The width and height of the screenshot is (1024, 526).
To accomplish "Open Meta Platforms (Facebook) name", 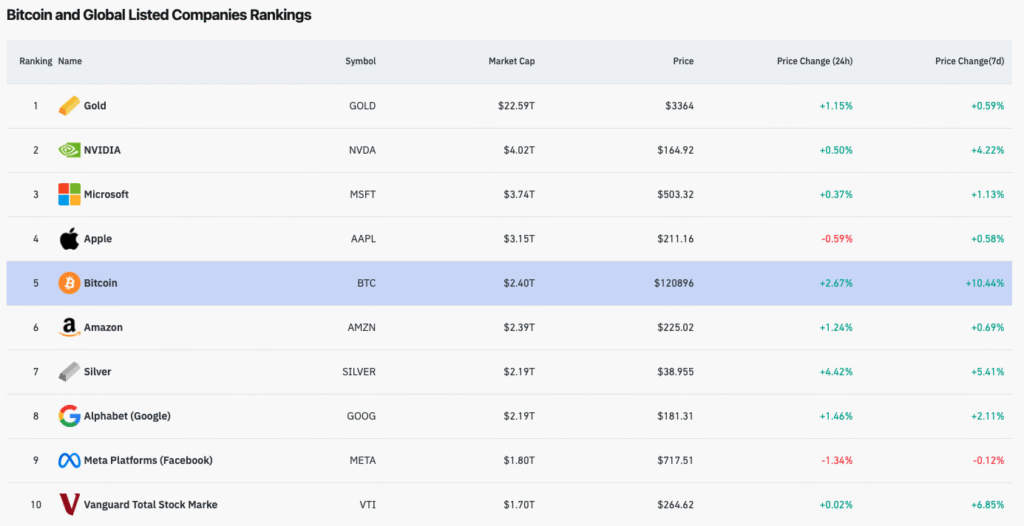I will pos(148,460).
